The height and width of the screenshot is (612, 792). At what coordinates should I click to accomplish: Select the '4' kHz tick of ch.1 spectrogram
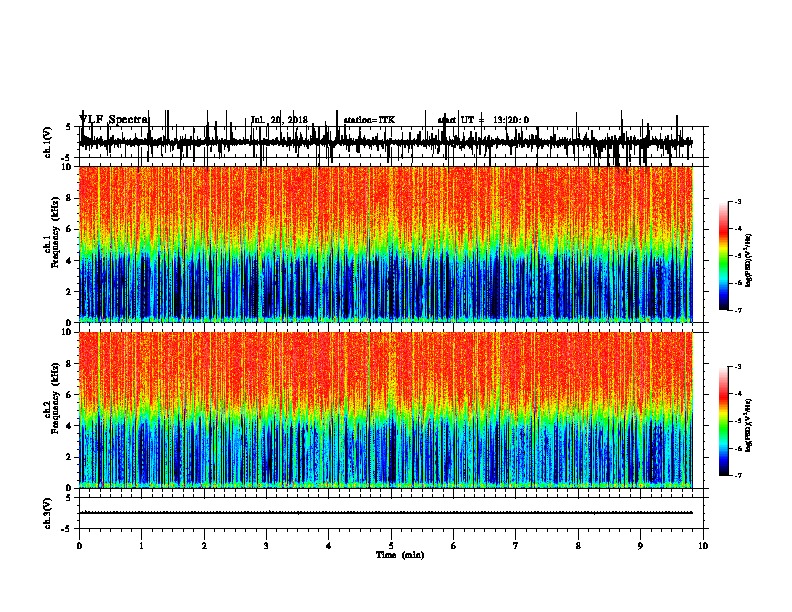69,261
